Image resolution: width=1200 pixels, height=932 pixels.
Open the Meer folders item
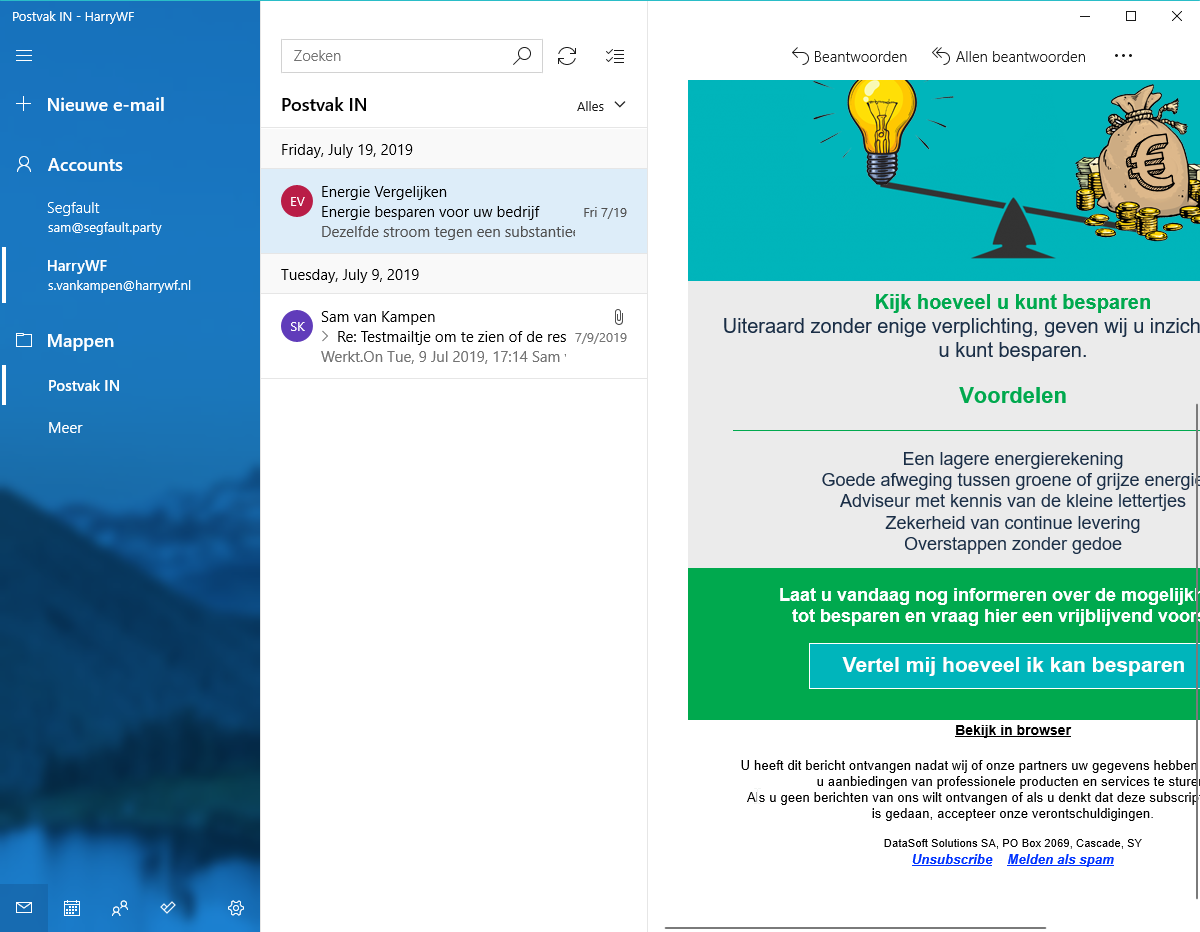65,428
